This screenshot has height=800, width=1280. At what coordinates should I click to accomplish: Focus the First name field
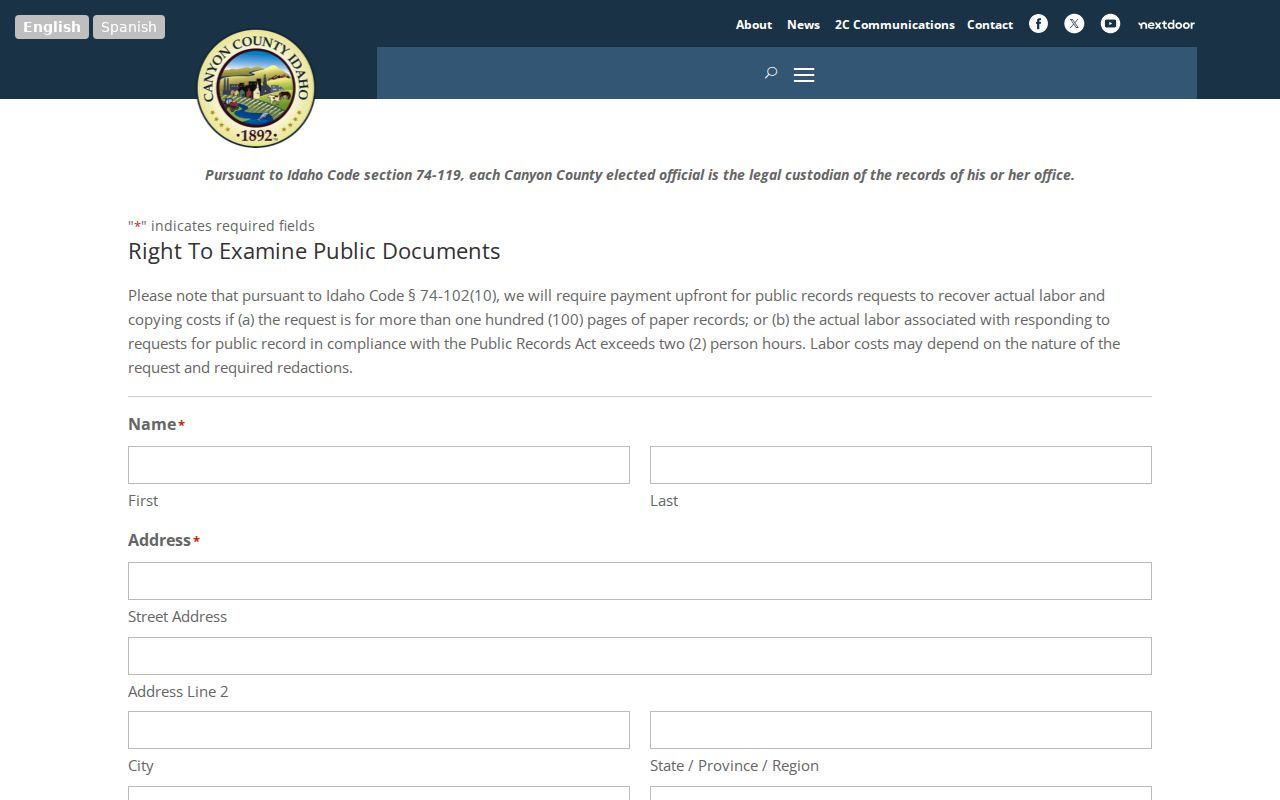pos(379,465)
